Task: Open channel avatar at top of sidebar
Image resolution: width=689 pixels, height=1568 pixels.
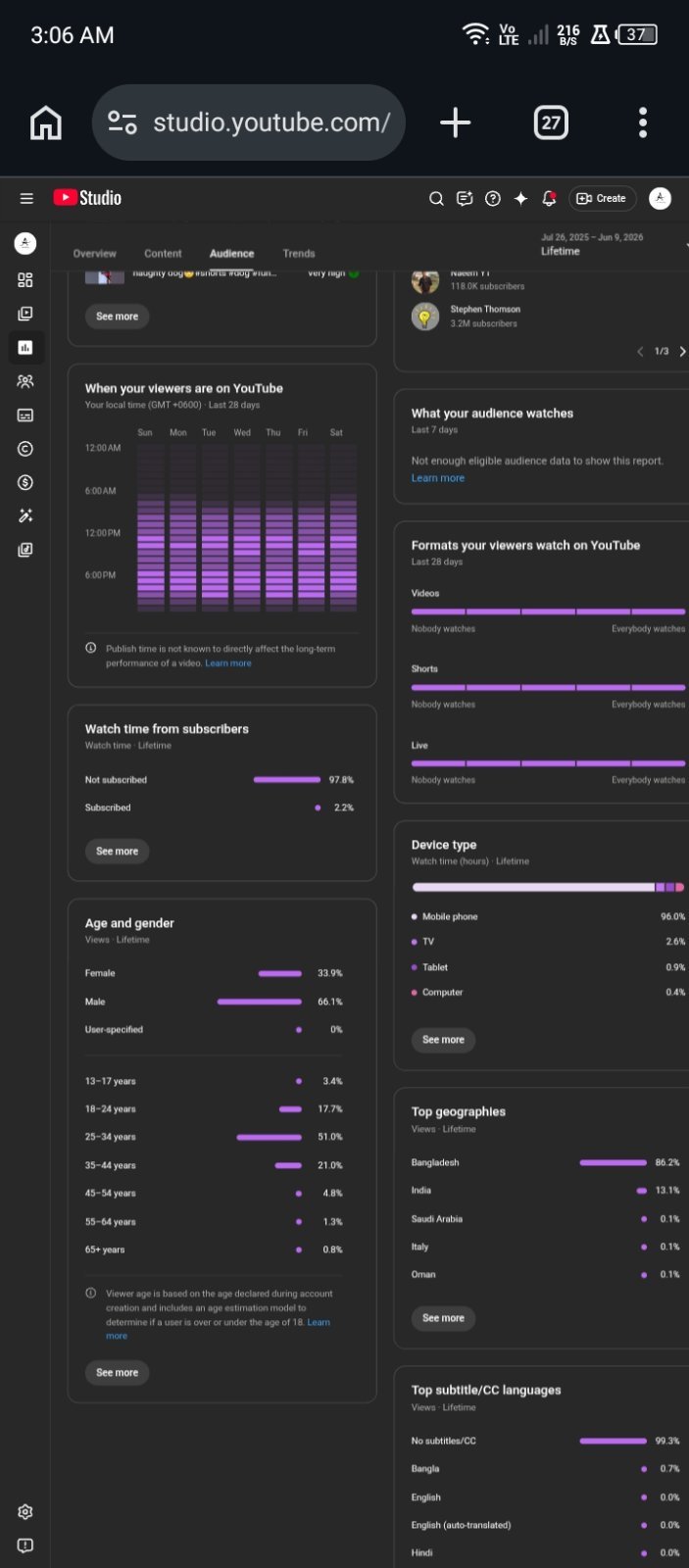Action: 25,243
